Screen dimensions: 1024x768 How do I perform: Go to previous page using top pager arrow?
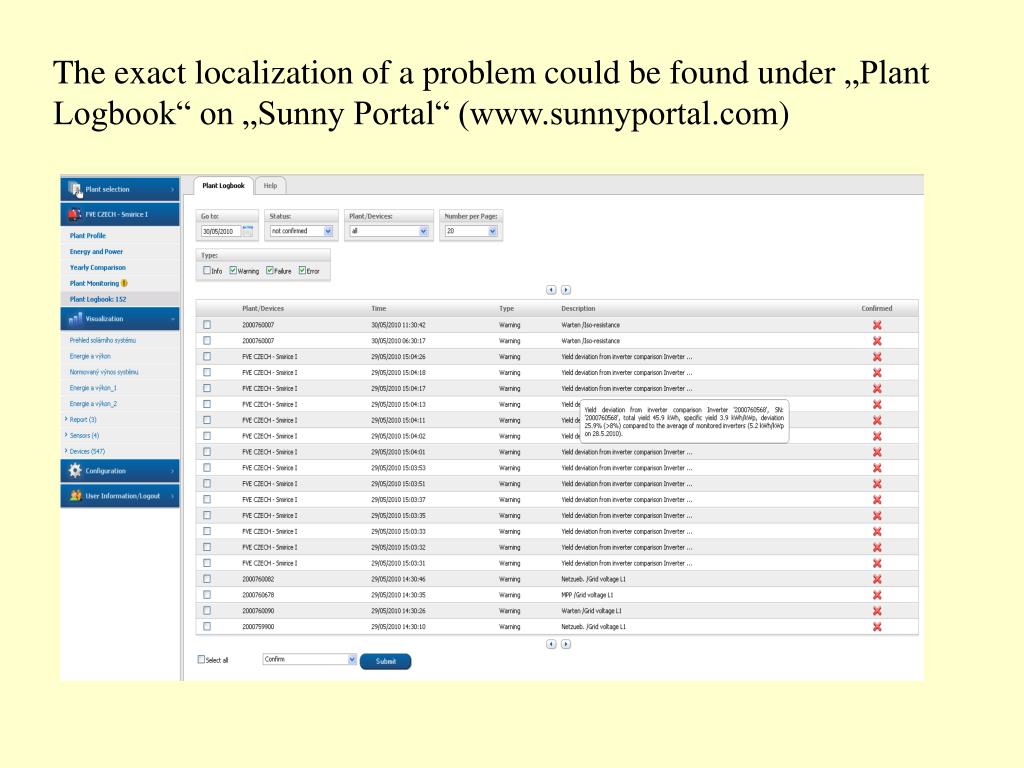pyautogui.click(x=551, y=290)
